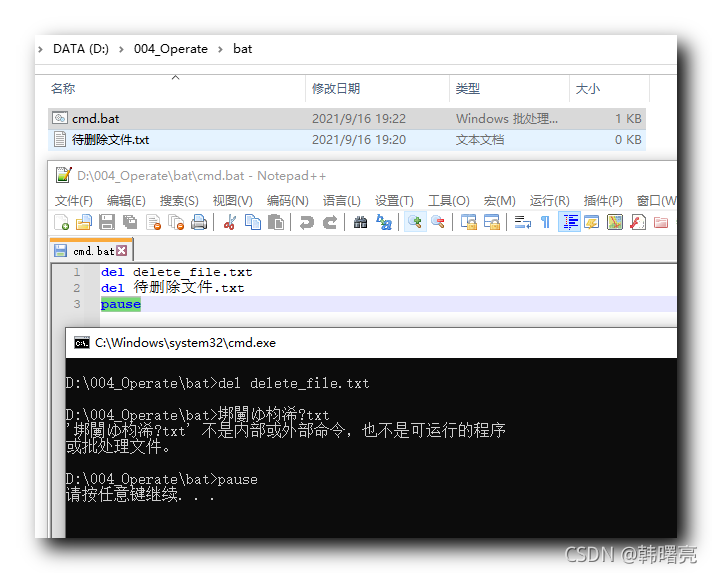Select the cmd.bat editor tab
Screen dimensions: 712x573
(x=93, y=251)
